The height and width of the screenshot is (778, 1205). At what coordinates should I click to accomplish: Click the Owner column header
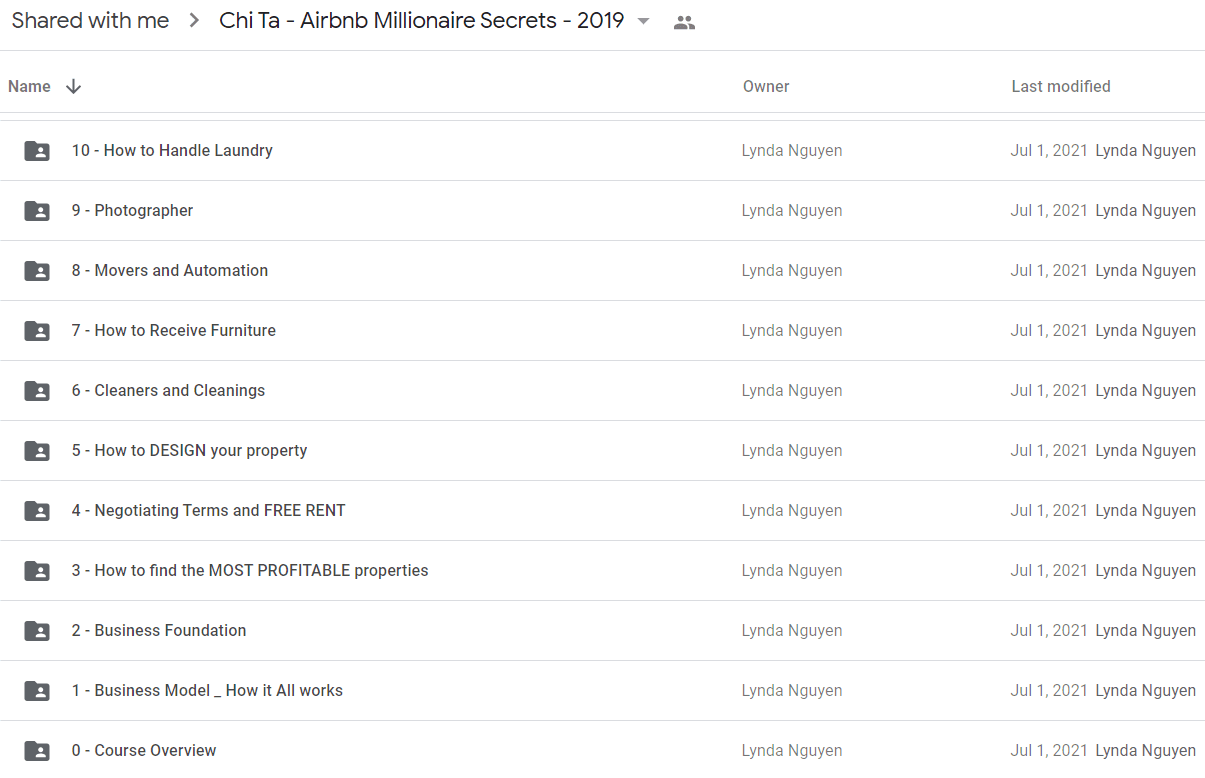tap(766, 87)
